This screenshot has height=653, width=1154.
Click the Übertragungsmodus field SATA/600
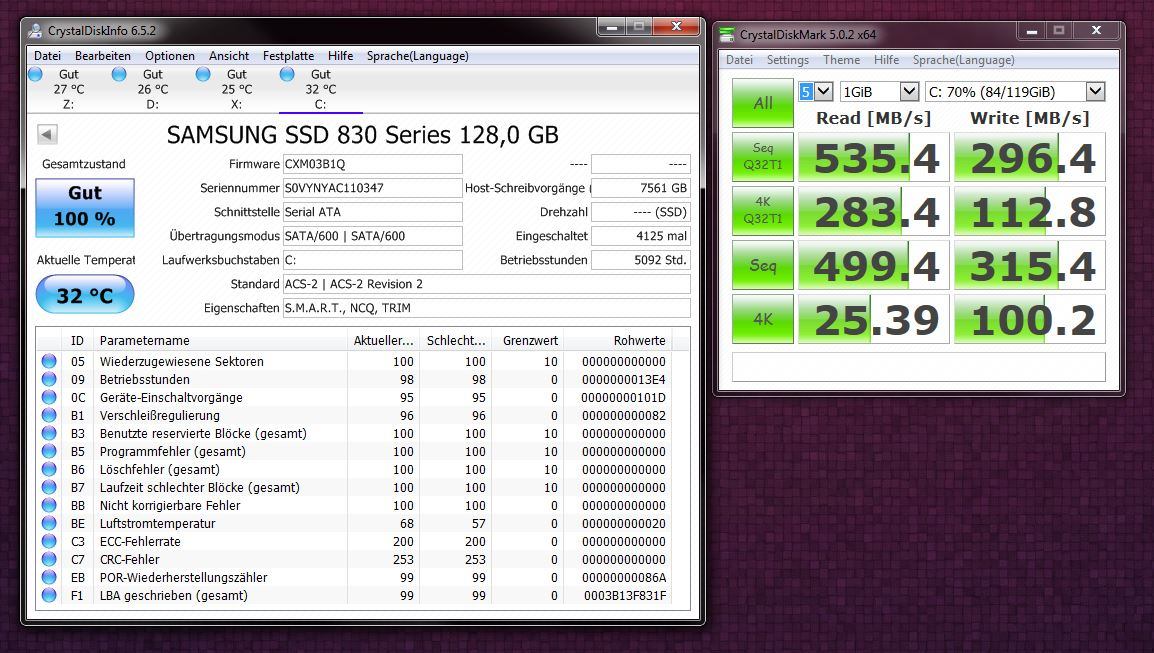click(372, 236)
